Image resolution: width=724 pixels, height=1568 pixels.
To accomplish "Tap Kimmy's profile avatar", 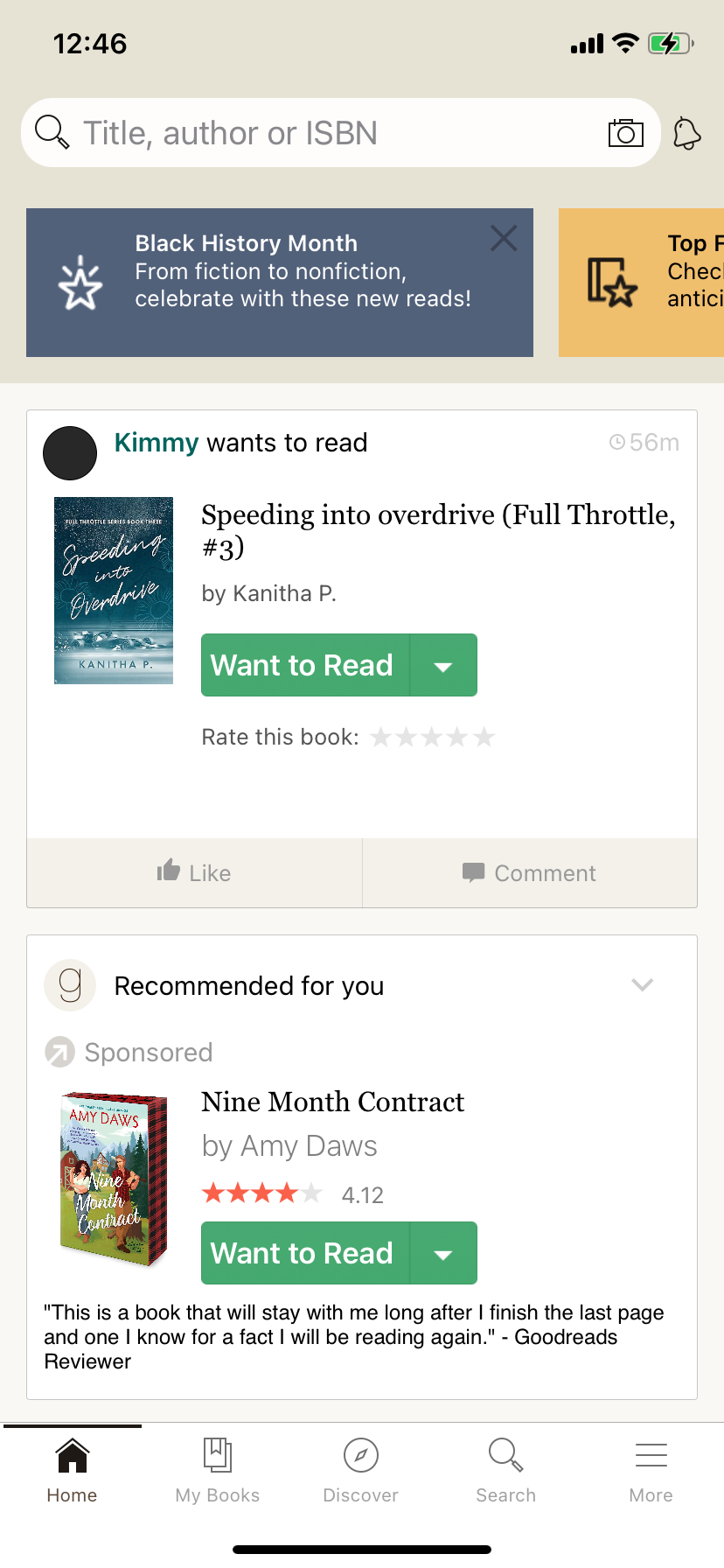I will point(70,453).
